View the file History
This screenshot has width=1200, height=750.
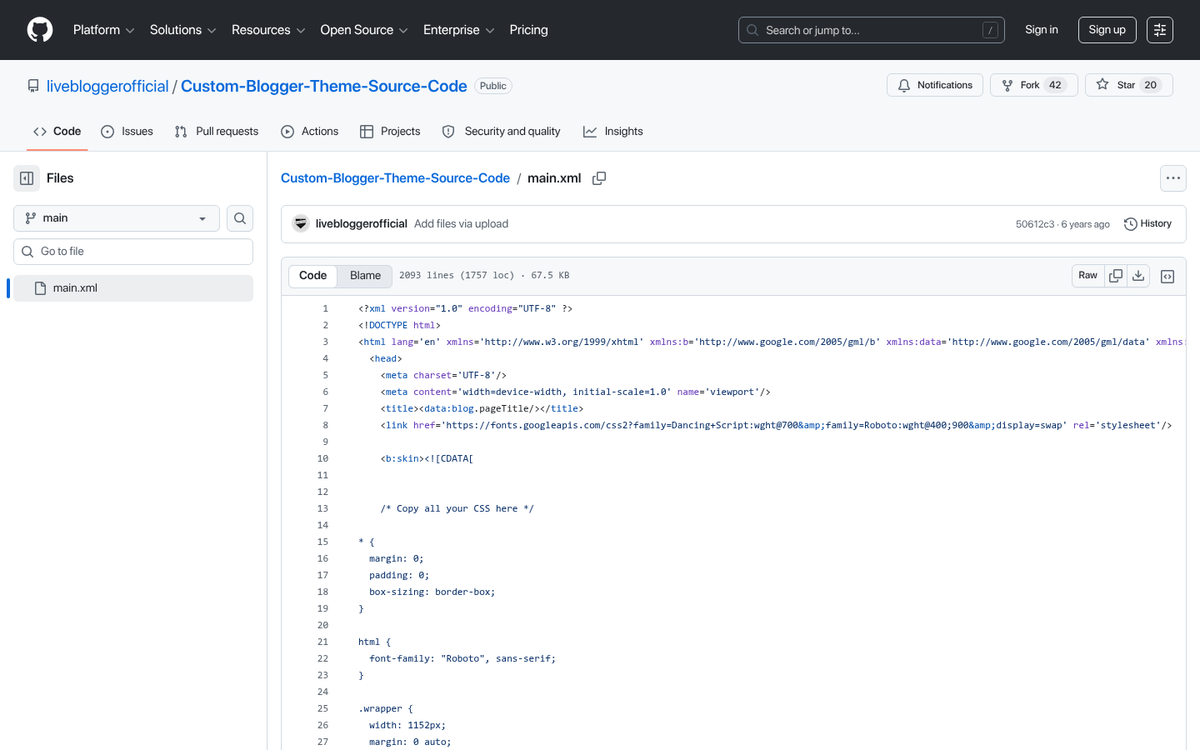pos(1147,224)
